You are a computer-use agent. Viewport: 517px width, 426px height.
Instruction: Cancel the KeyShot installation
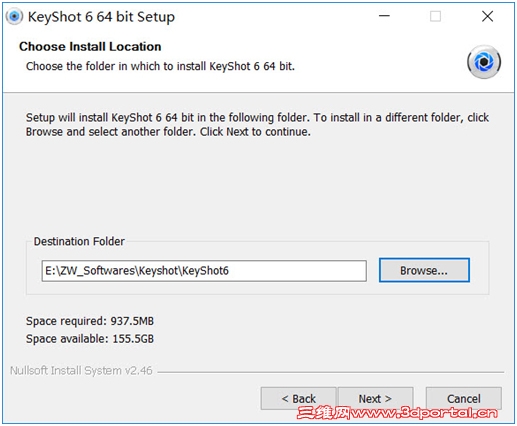[463, 398]
